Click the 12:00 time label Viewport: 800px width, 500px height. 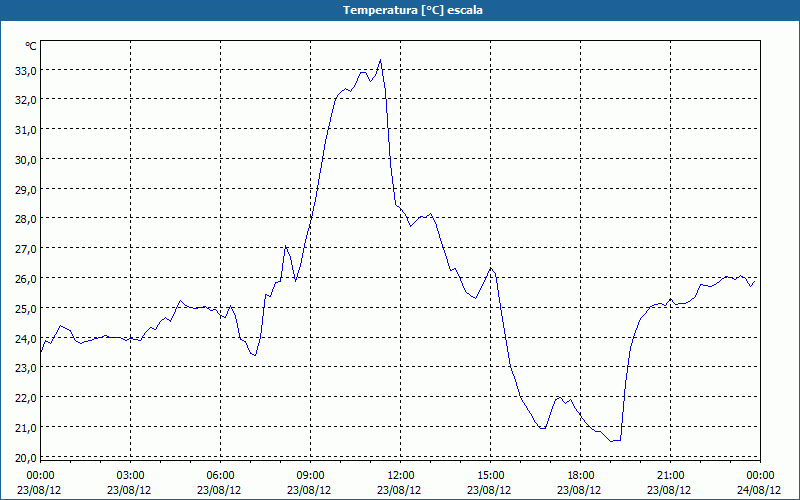pyautogui.click(x=401, y=476)
